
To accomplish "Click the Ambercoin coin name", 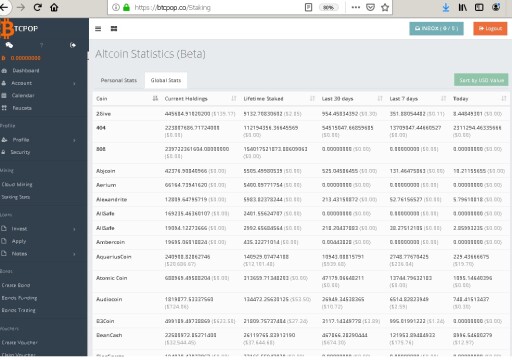I will tap(110, 242).
